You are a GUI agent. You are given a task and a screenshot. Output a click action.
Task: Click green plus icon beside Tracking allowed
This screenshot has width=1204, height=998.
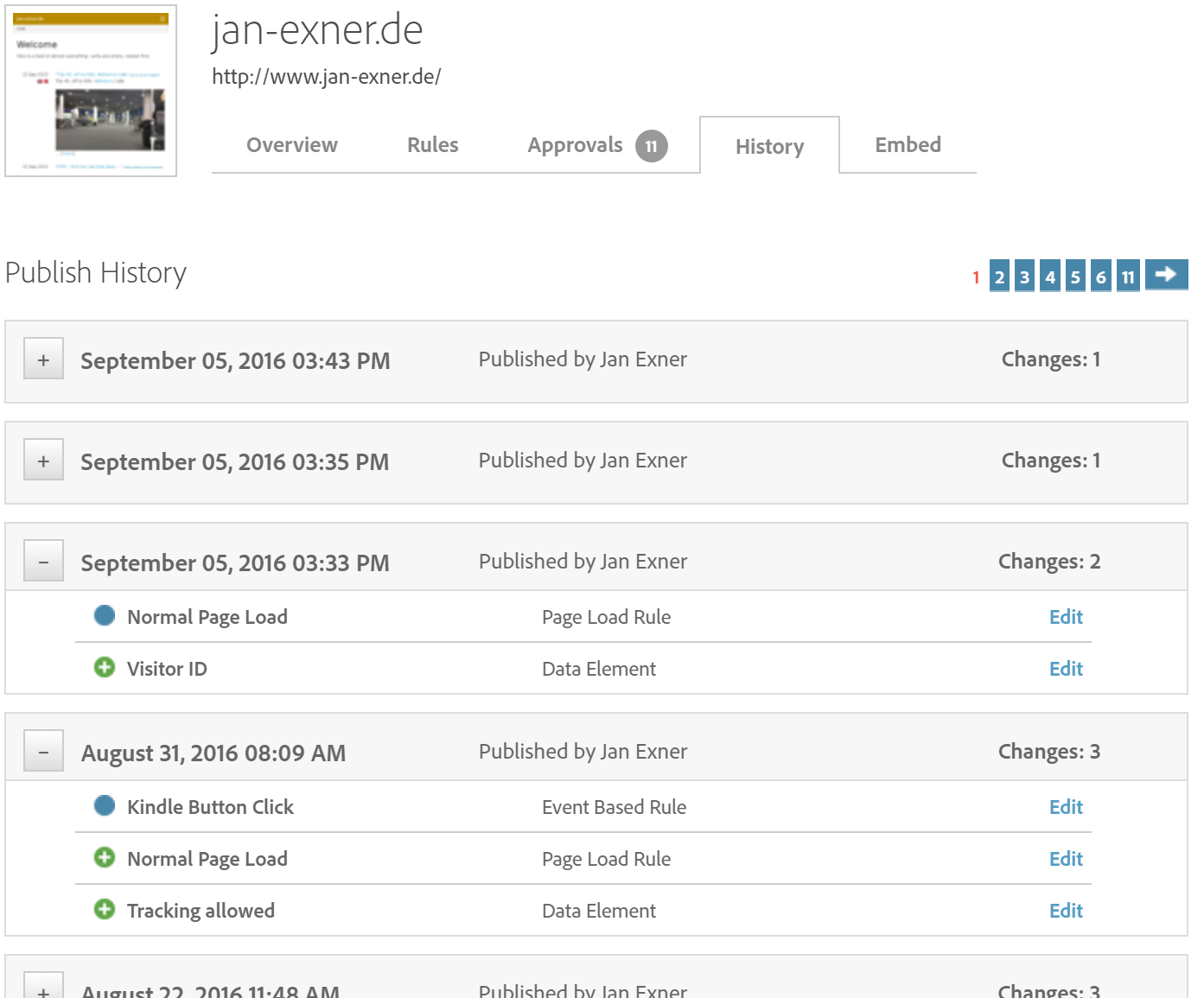tap(105, 910)
